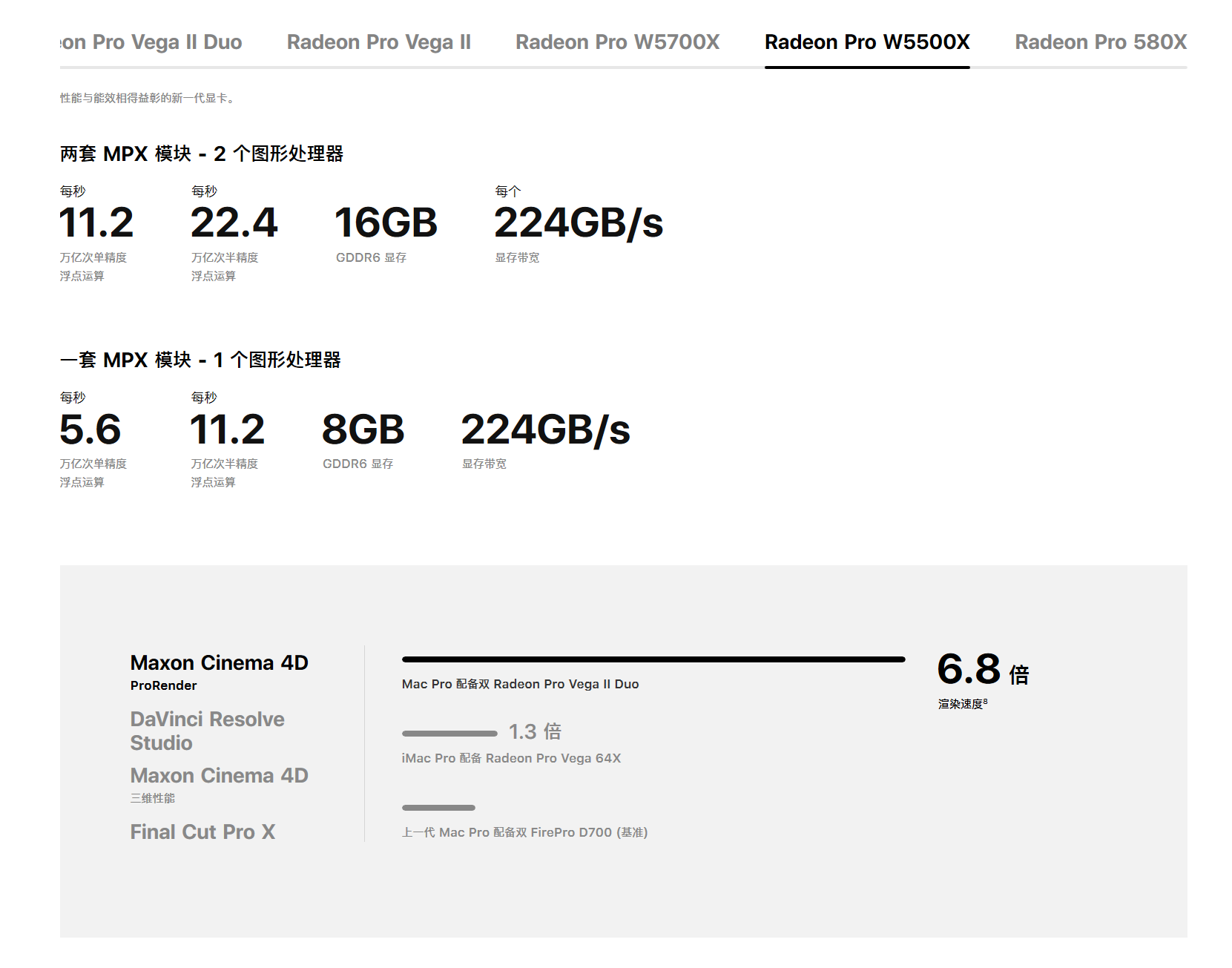1232x968 pixels.
Task: Click the FirePro D700 baseline bar
Action: (x=438, y=808)
